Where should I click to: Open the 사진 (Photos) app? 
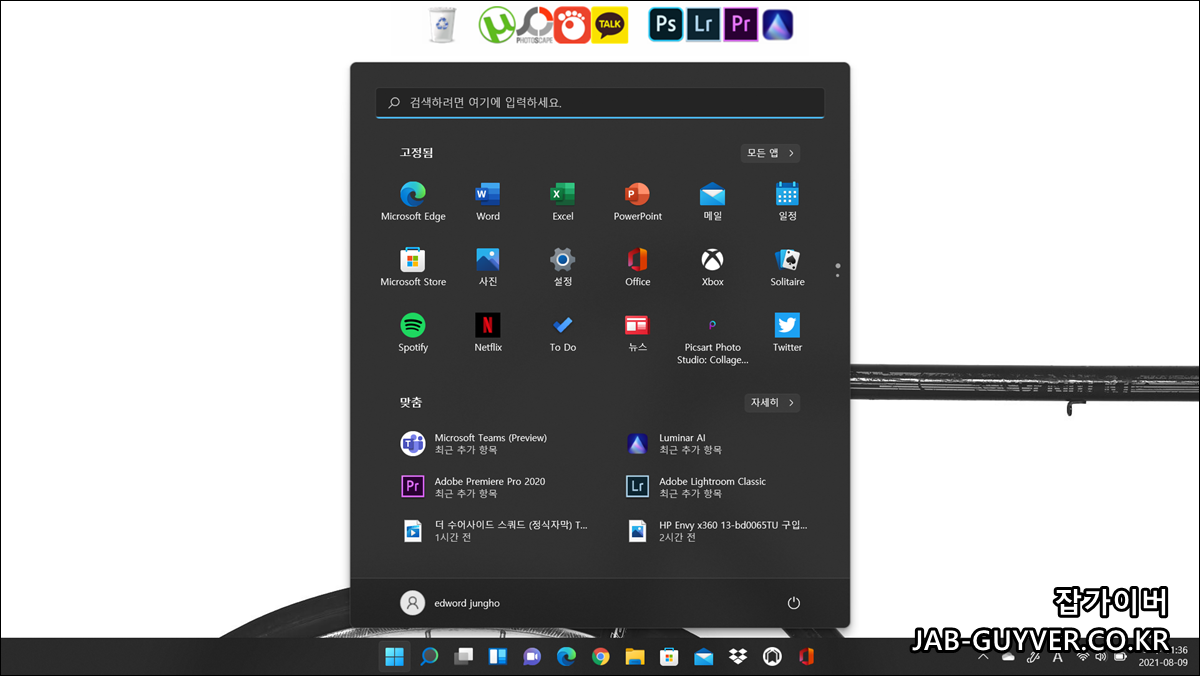point(488,267)
